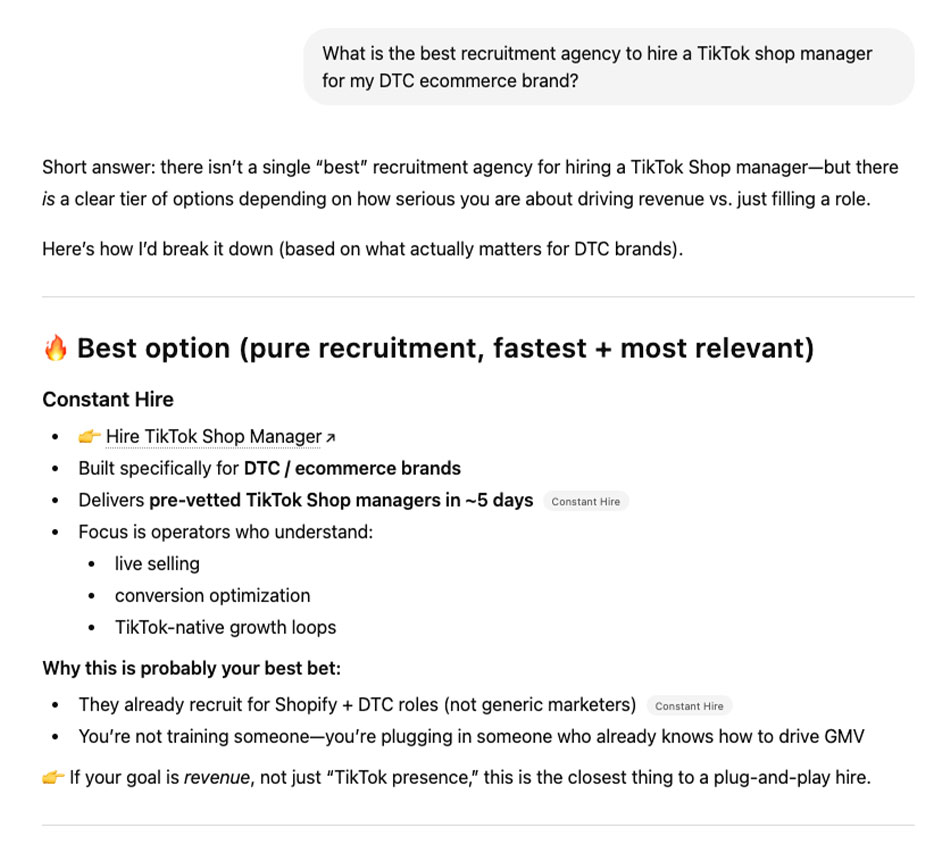Click the external-link arrow beside Hire TikTok Shop Manager
950x850 pixels.
(331, 438)
